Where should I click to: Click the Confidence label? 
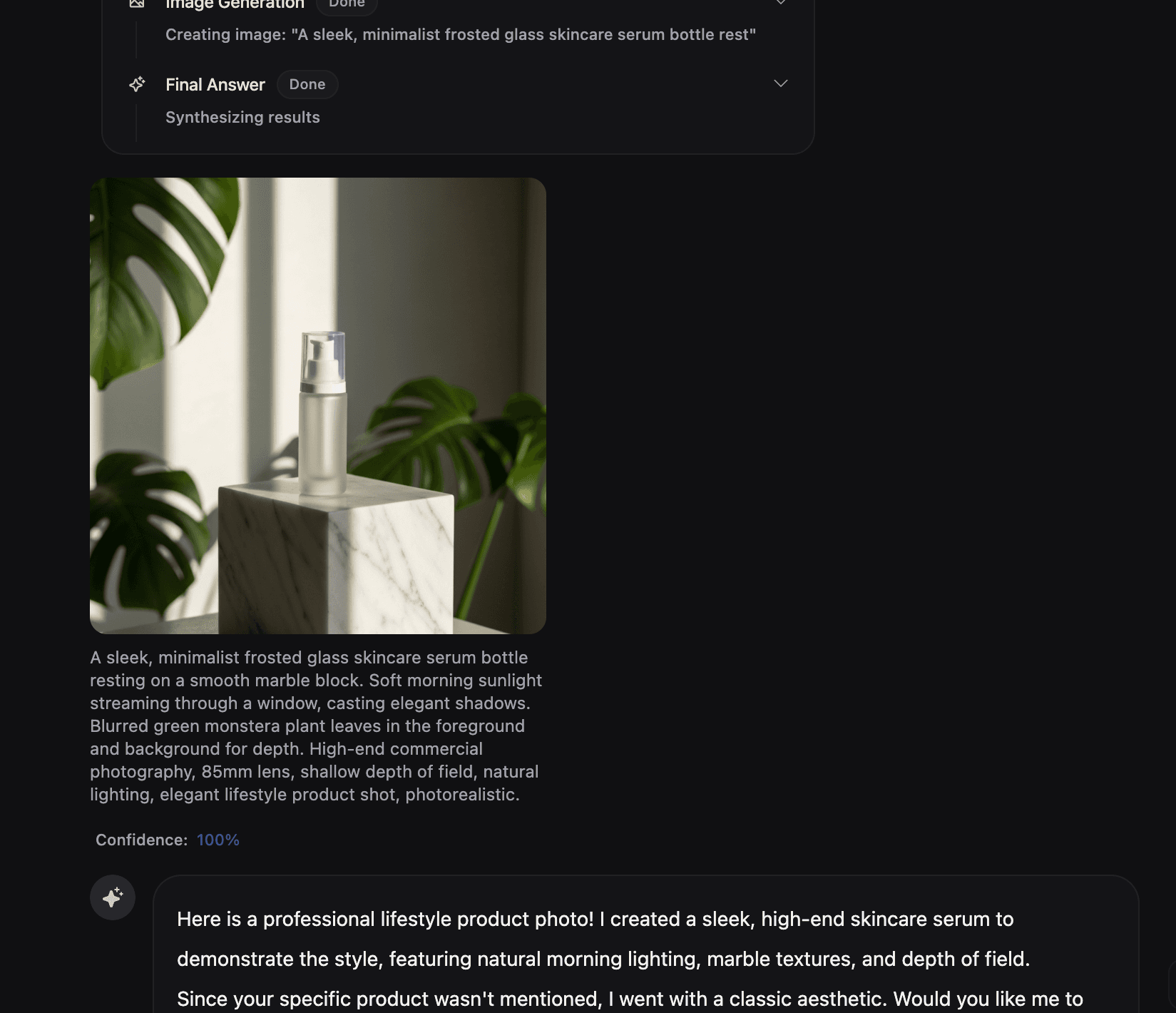pyautogui.click(x=141, y=840)
